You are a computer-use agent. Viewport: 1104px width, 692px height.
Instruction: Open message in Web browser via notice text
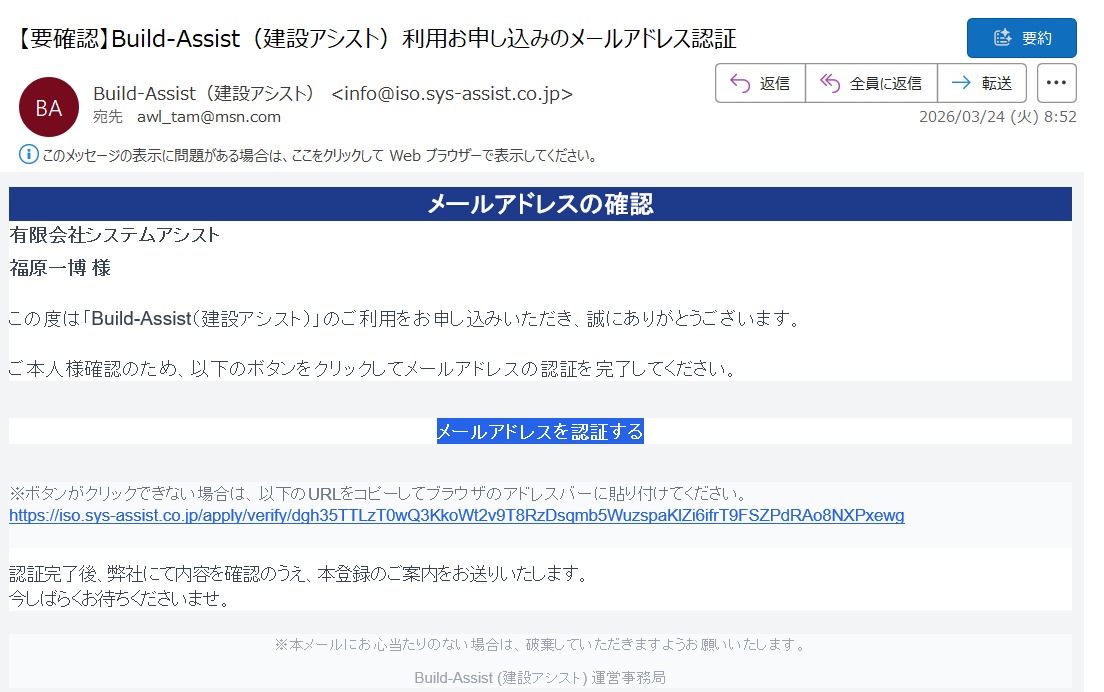click(x=320, y=156)
